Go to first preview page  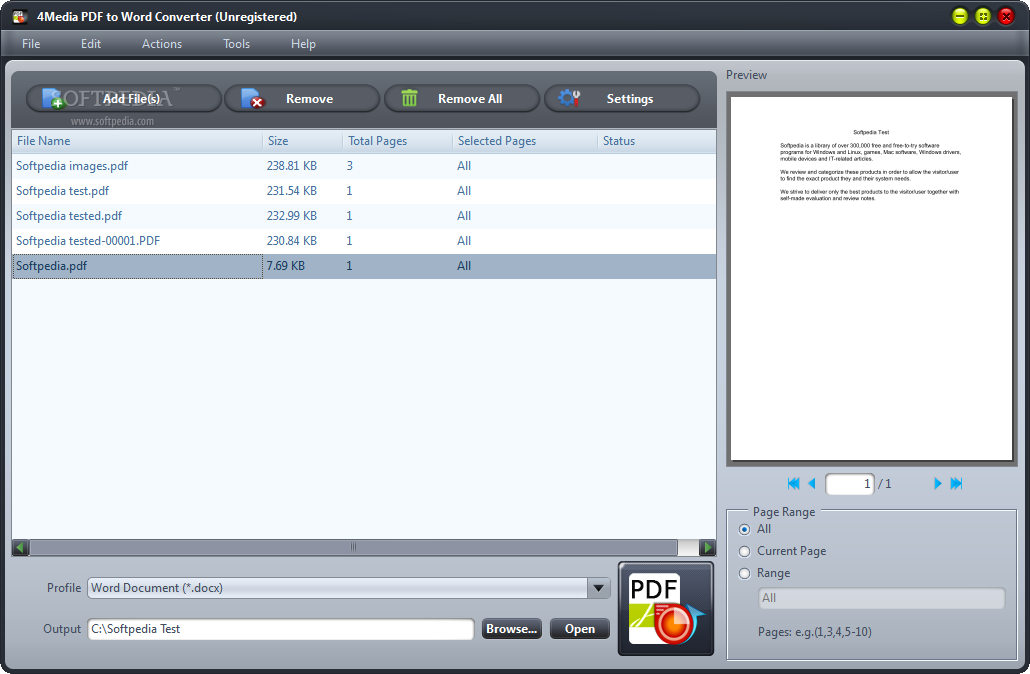(x=793, y=483)
